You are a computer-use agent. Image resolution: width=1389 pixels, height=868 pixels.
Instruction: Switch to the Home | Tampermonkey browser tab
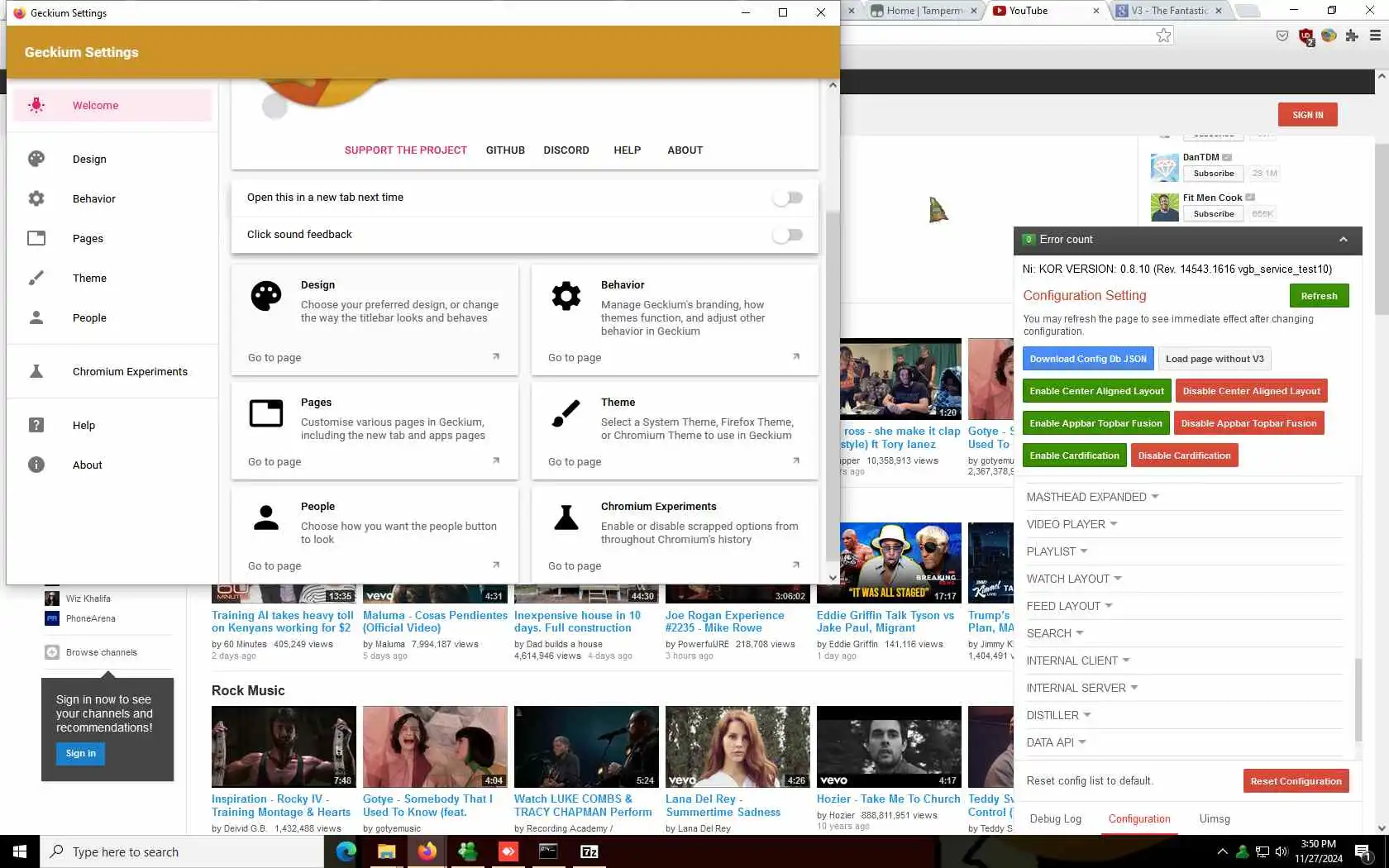point(924,11)
